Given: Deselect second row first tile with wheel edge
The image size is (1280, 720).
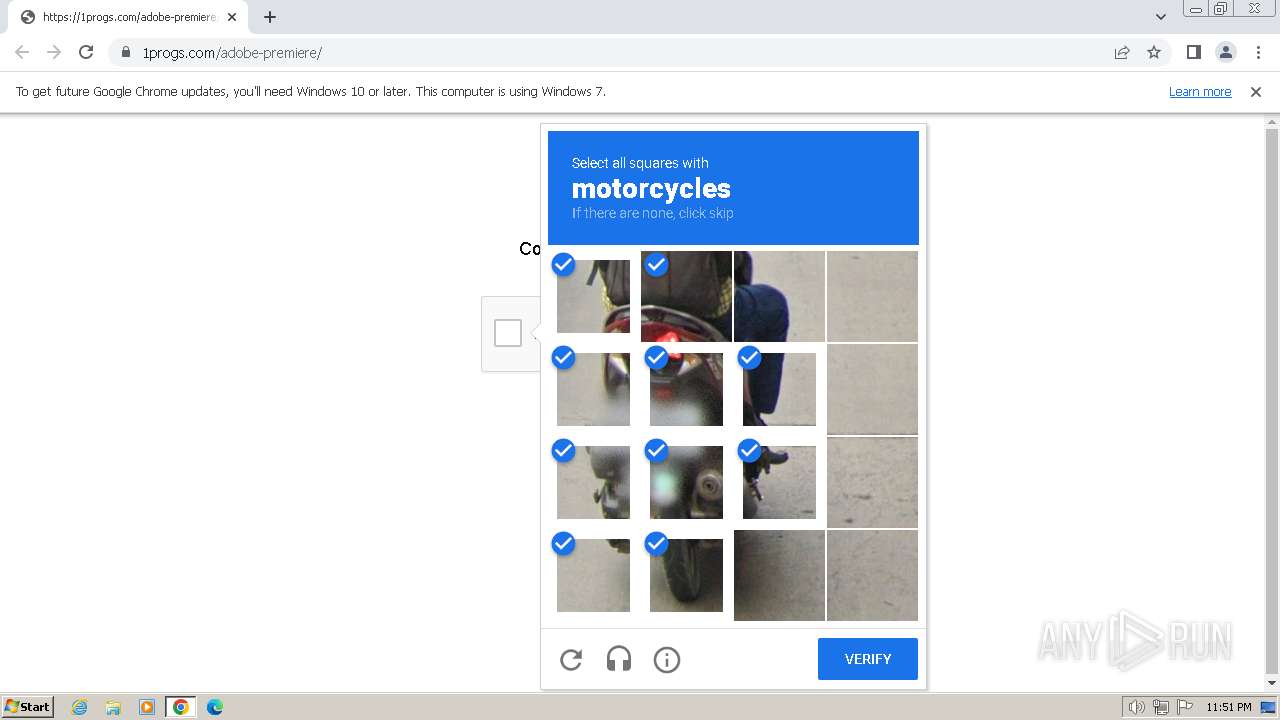Looking at the screenshot, I should click(594, 389).
